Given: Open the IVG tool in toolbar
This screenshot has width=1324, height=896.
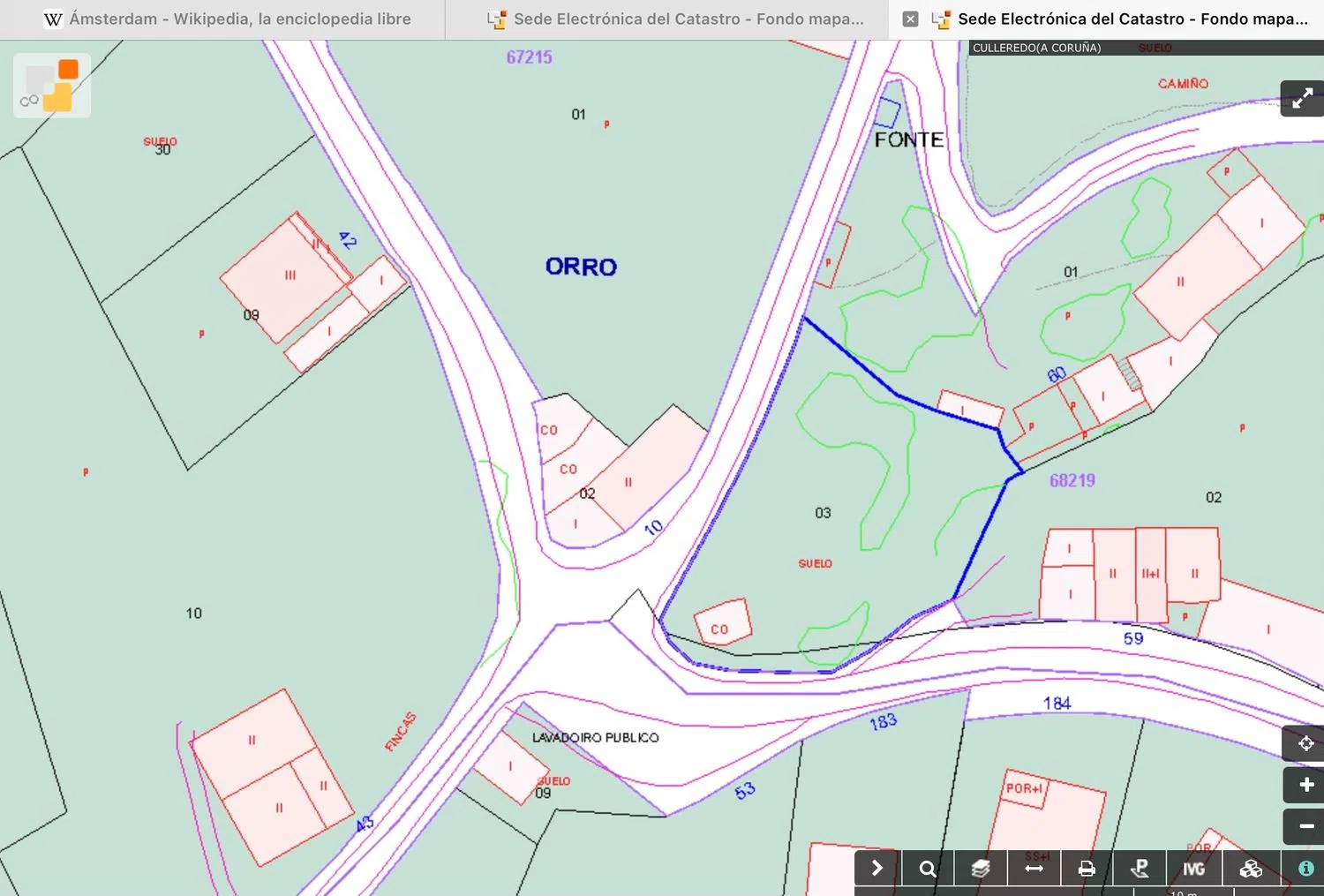Looking at the screenshot, I should pos(1193,869).
